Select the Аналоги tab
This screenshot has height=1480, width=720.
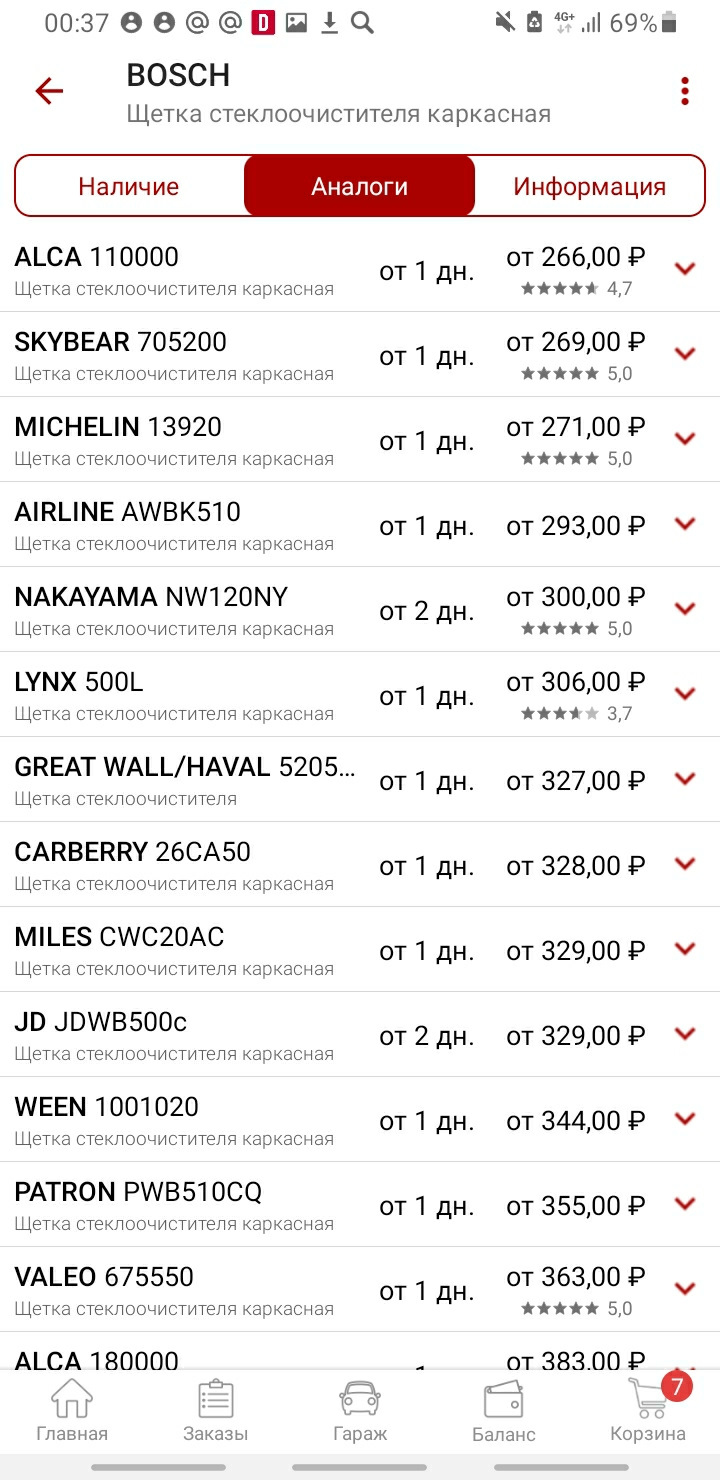click(x=360, y=186)
